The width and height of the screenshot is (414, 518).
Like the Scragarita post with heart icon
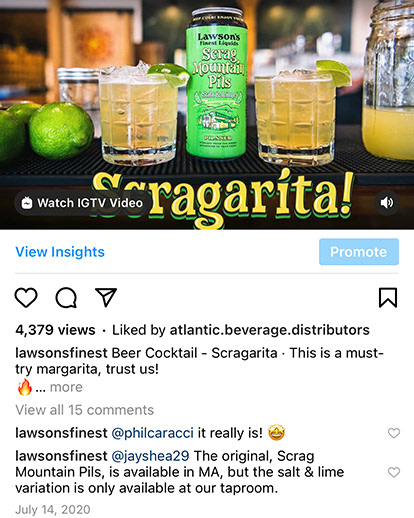pos(26,297)
